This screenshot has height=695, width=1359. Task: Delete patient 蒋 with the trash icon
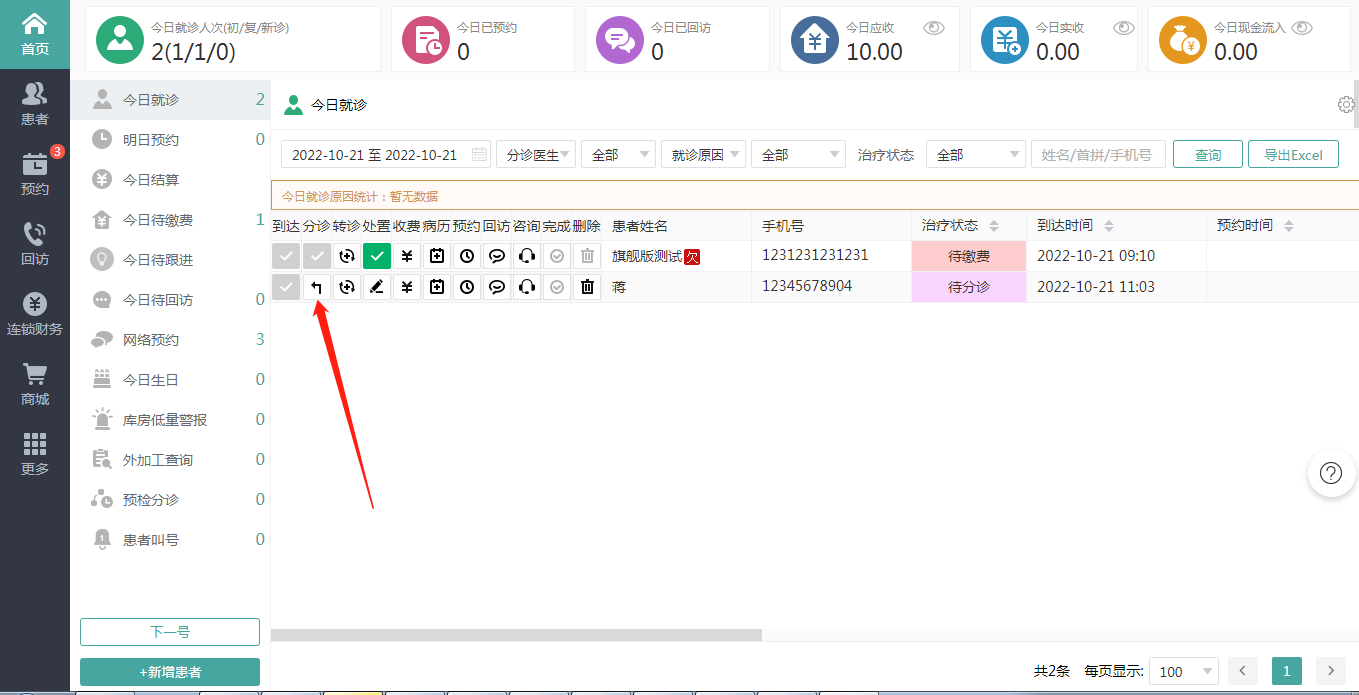coord(587,287)
